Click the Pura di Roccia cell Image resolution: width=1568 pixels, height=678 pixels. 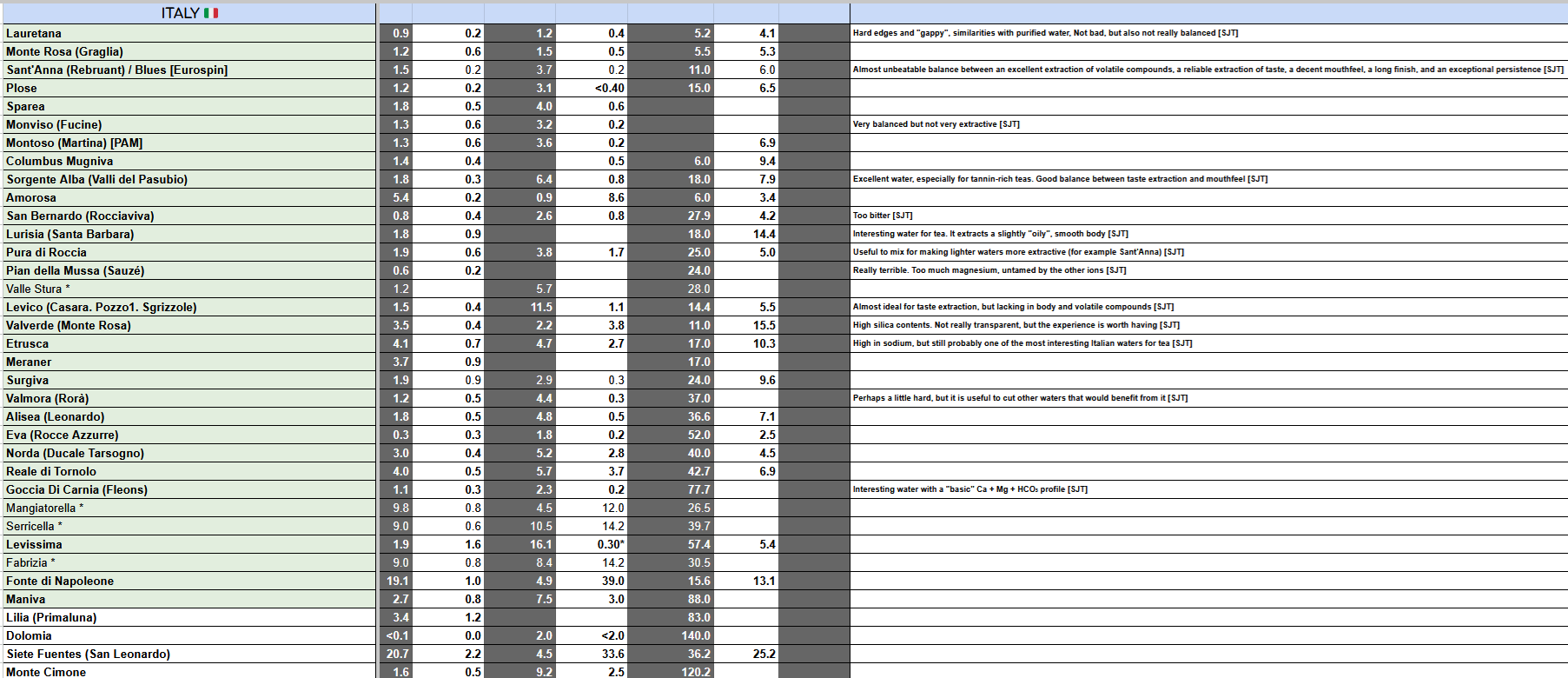(x=189, y=252)
